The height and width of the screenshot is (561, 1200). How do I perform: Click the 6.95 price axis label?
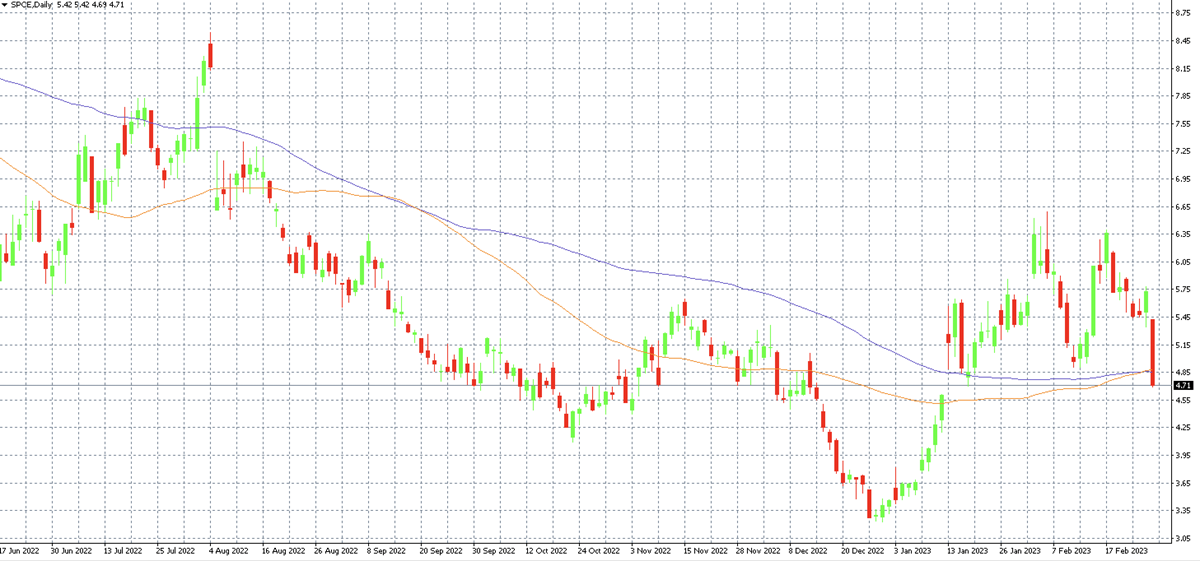pos(1183,179)
